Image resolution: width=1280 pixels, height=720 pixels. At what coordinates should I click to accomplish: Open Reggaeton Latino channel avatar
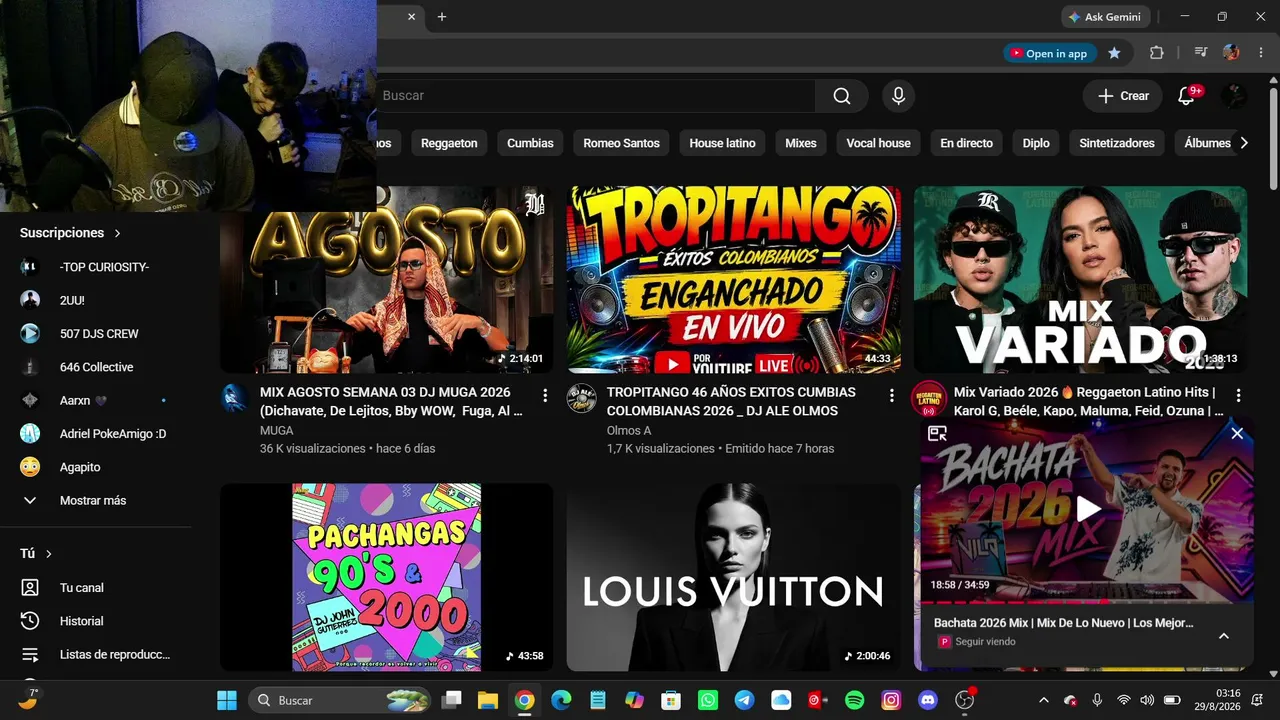pyautogui.click(x=929, y=398)
